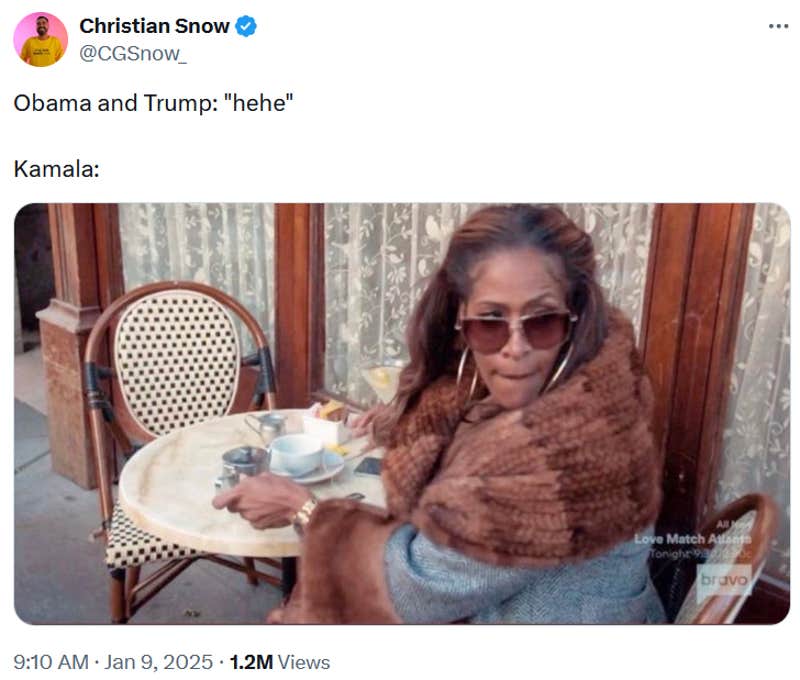This screenshot has width=800, height=680.
Task: Click the word Views in tweet footer
Action: click(304, 662)
